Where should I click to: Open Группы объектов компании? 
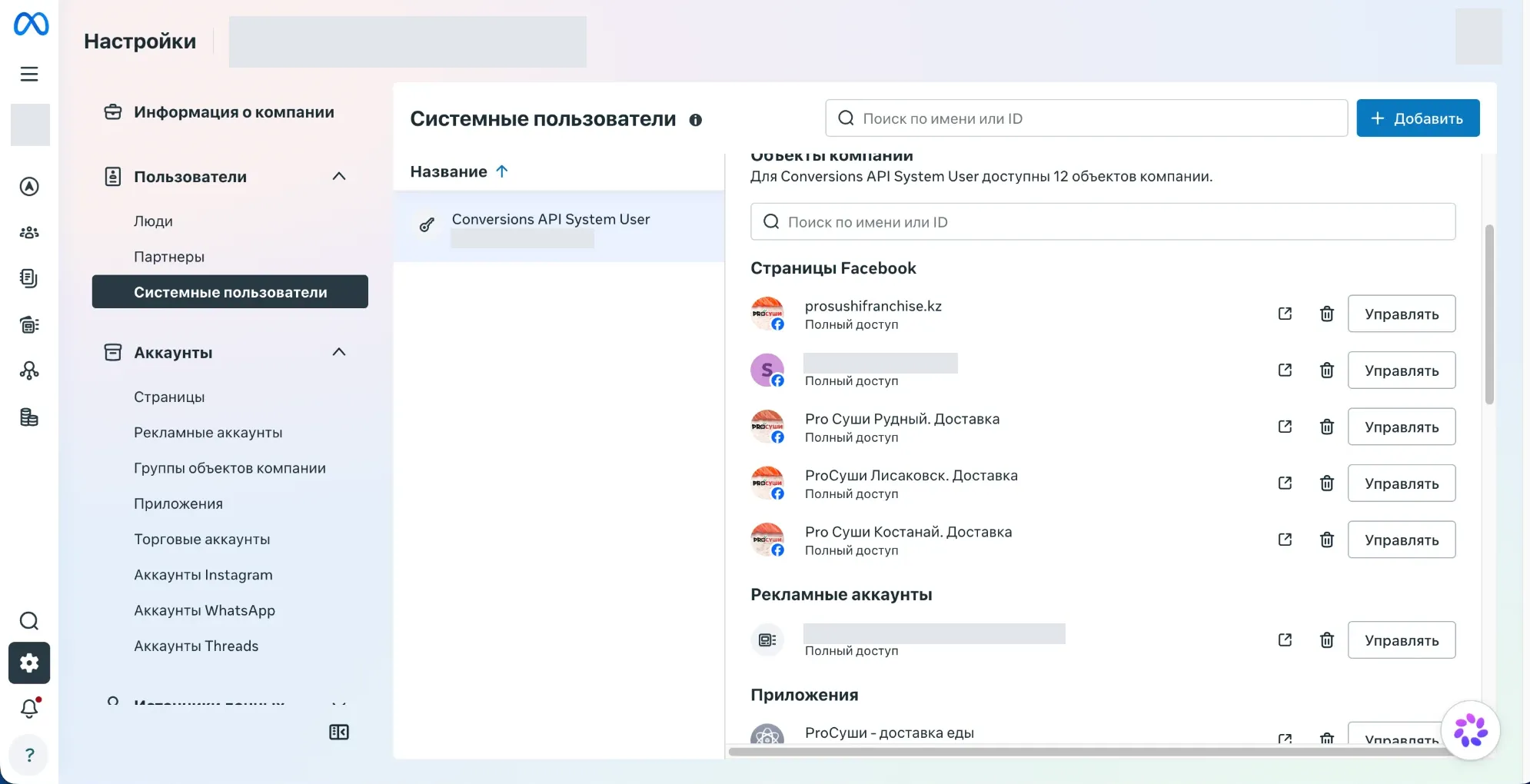(x=230, y=468)
